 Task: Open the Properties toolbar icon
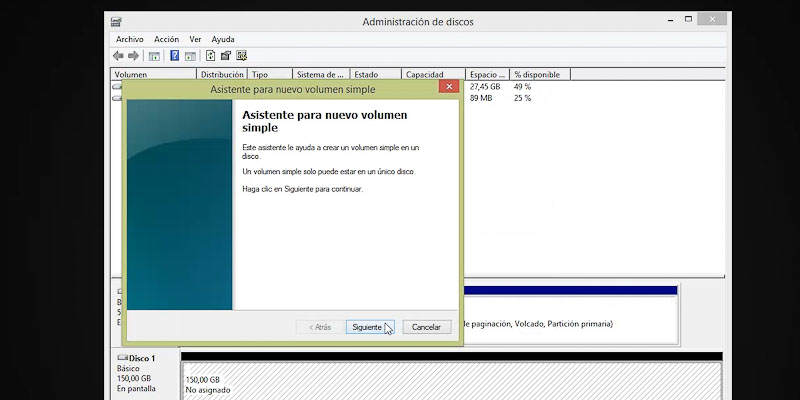(x=226, y=56)
